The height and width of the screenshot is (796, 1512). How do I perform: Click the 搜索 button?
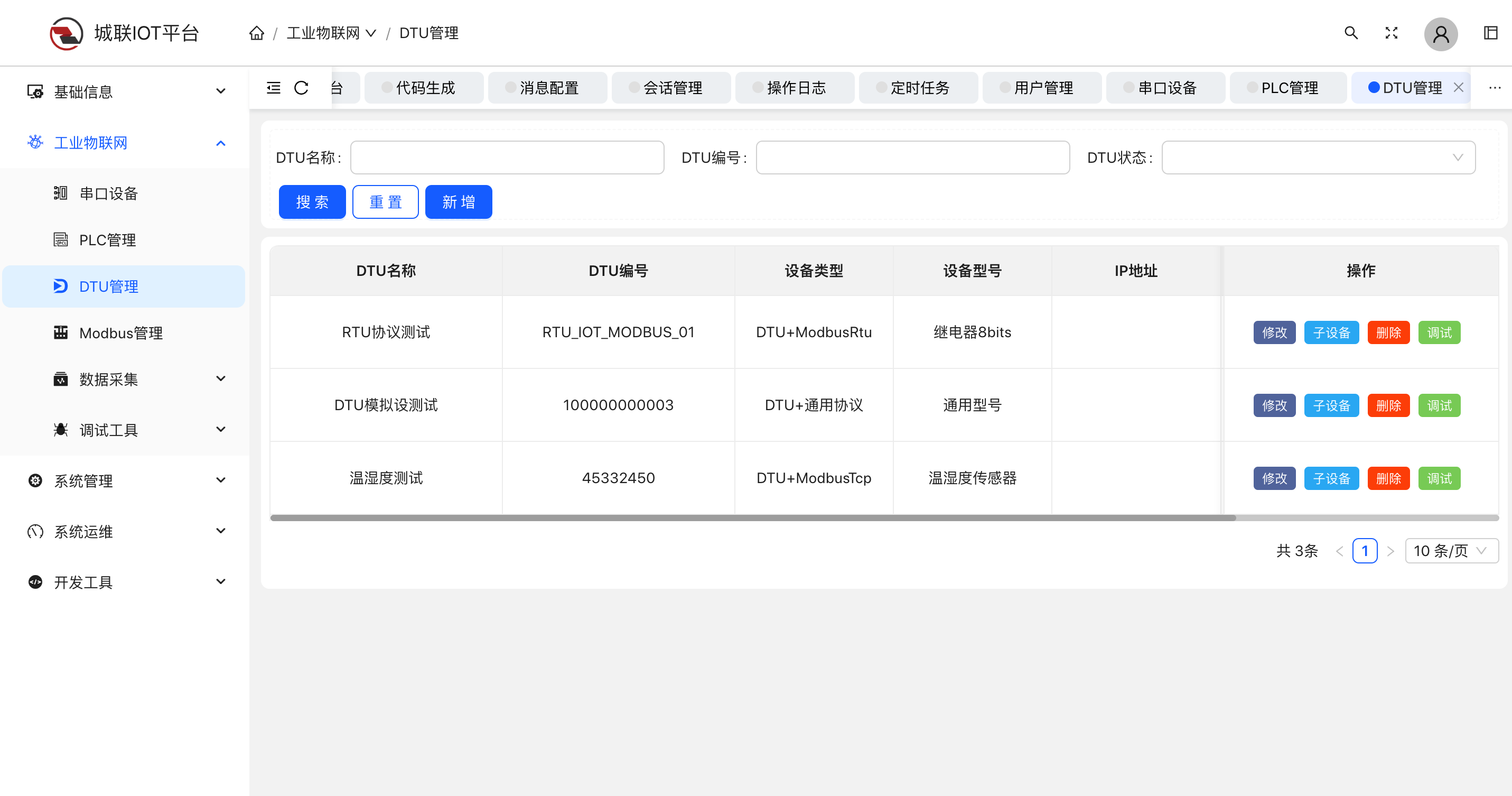click(312, 202)
